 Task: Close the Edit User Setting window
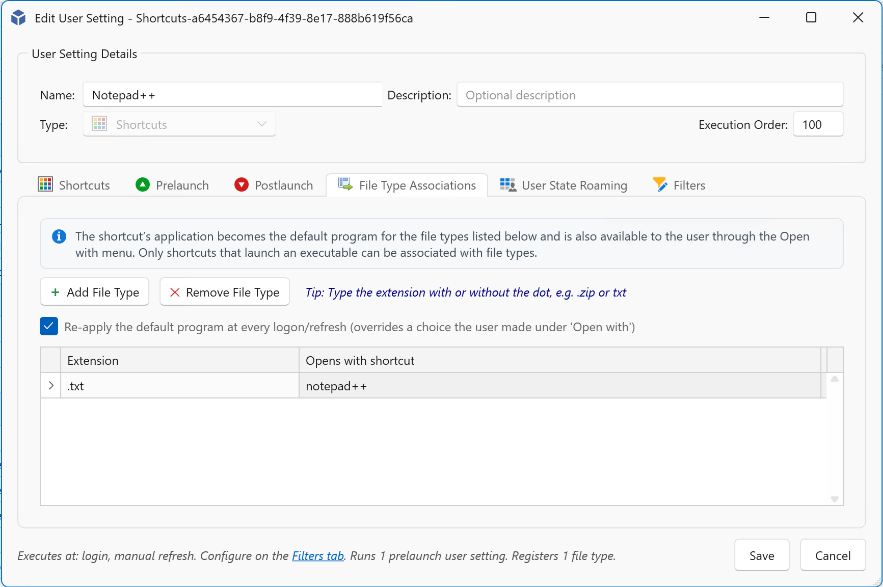[858, 17]
